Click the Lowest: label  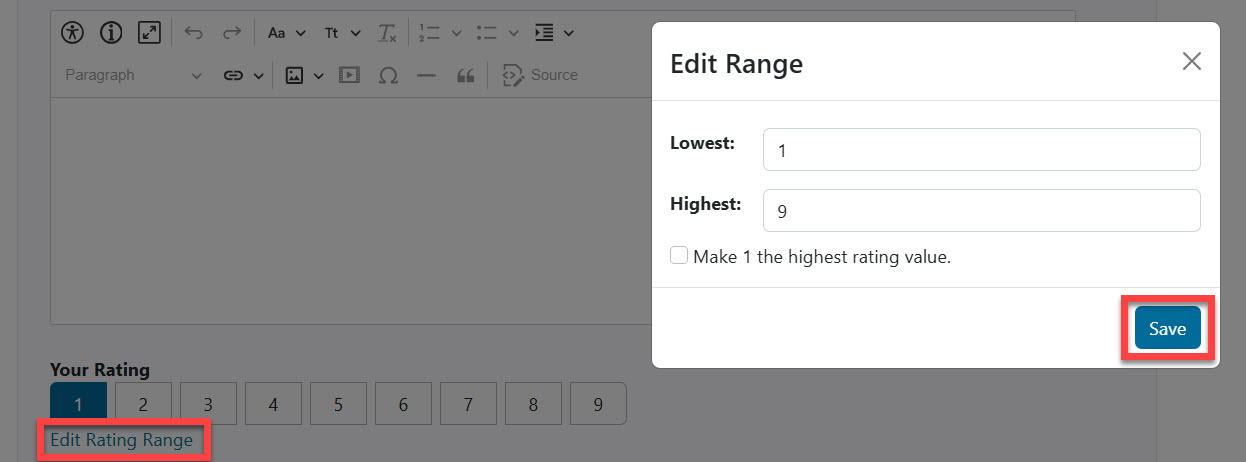point(702,143)
